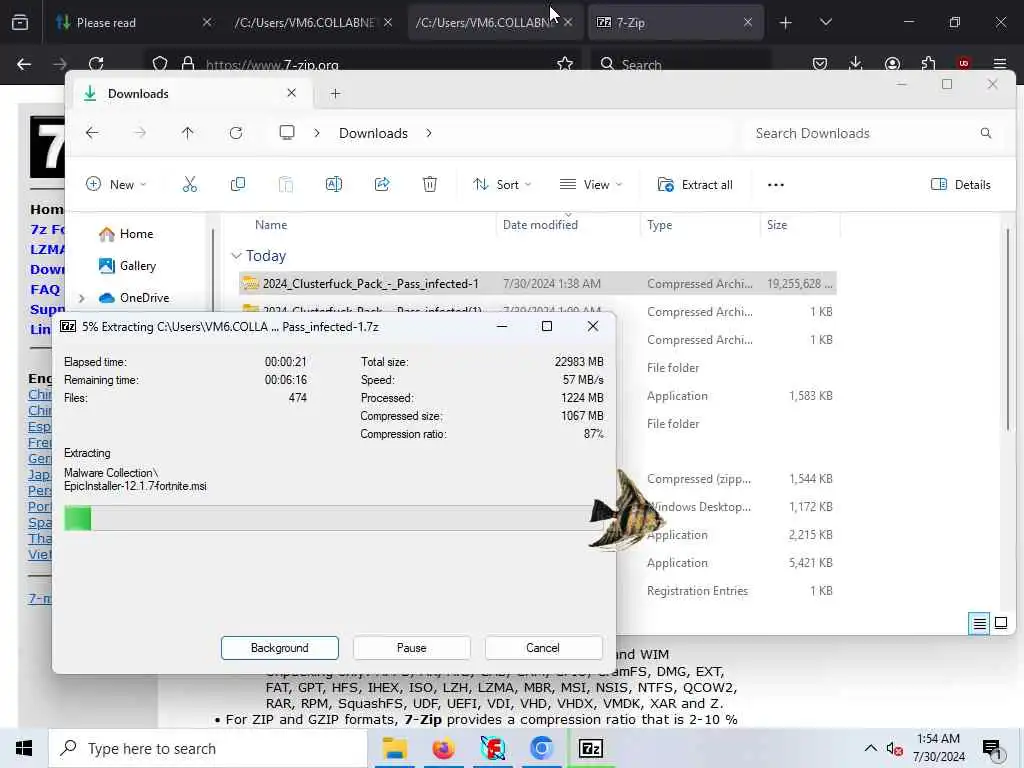Image resolution: width=1024 pixels, height=768 pixels.
Task: Click the Windows taskbar search box
Action: (208, 748)
